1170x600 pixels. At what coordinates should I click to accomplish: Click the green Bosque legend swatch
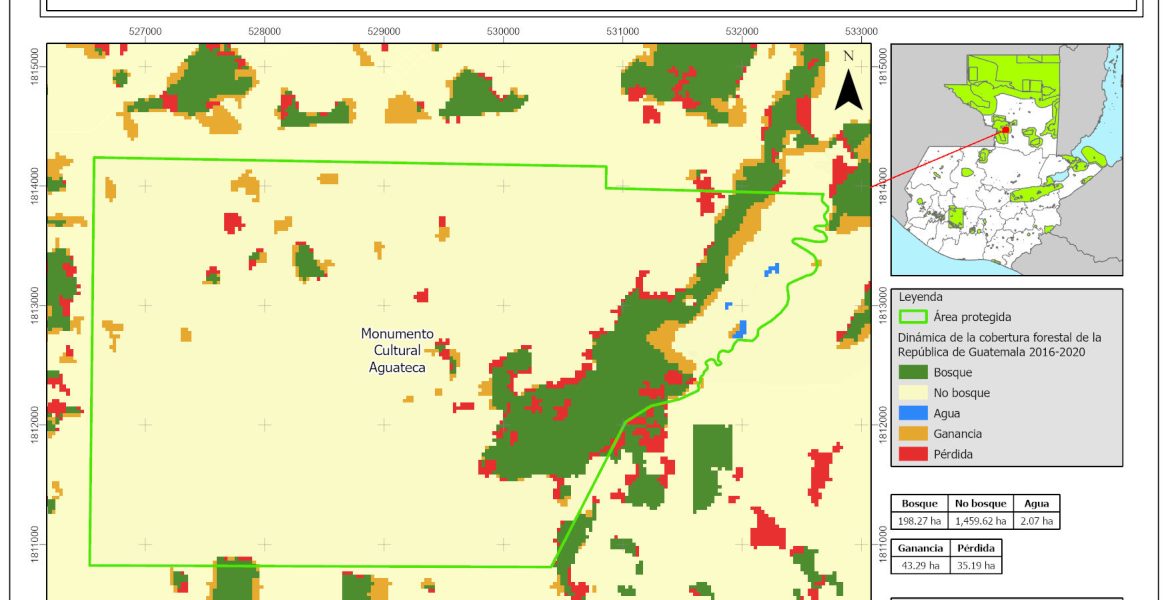point(914,373)
